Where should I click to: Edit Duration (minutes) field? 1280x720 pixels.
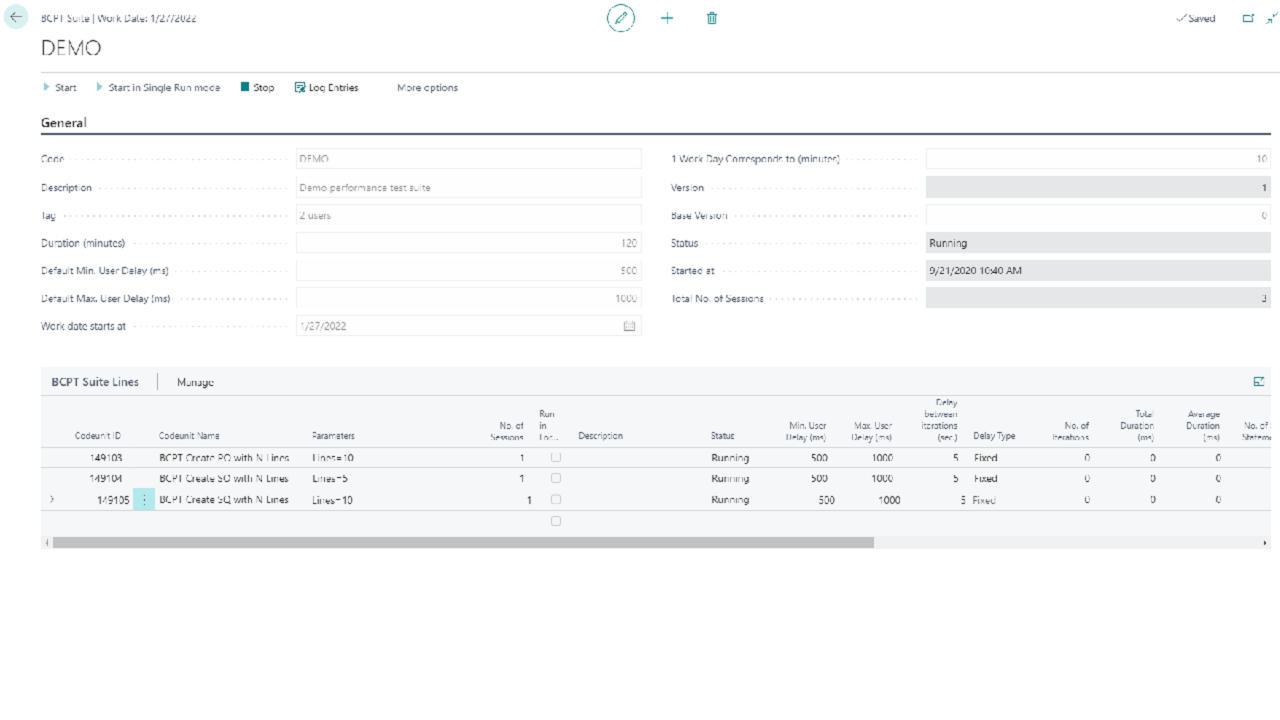(x=469, y=243)
